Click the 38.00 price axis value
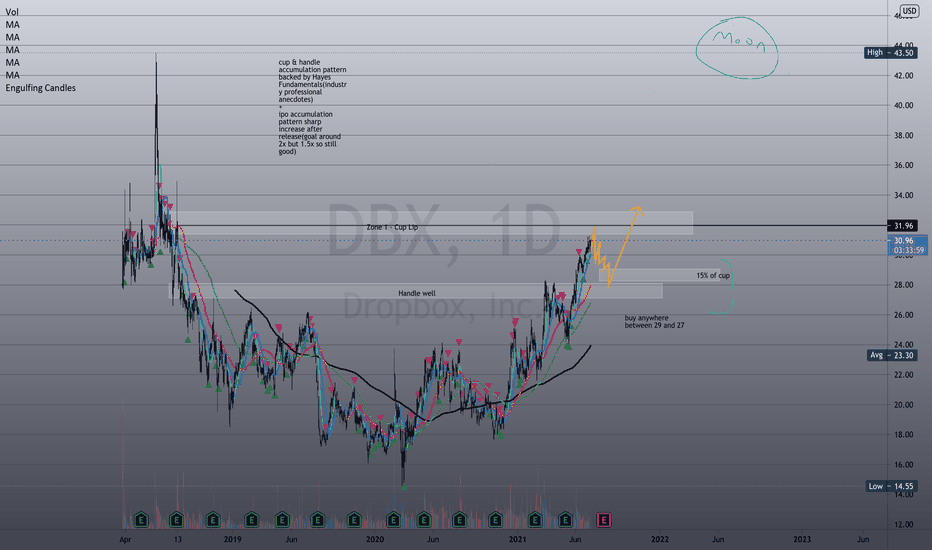Viewport: 932px width, 550px height. click(903, 136)
